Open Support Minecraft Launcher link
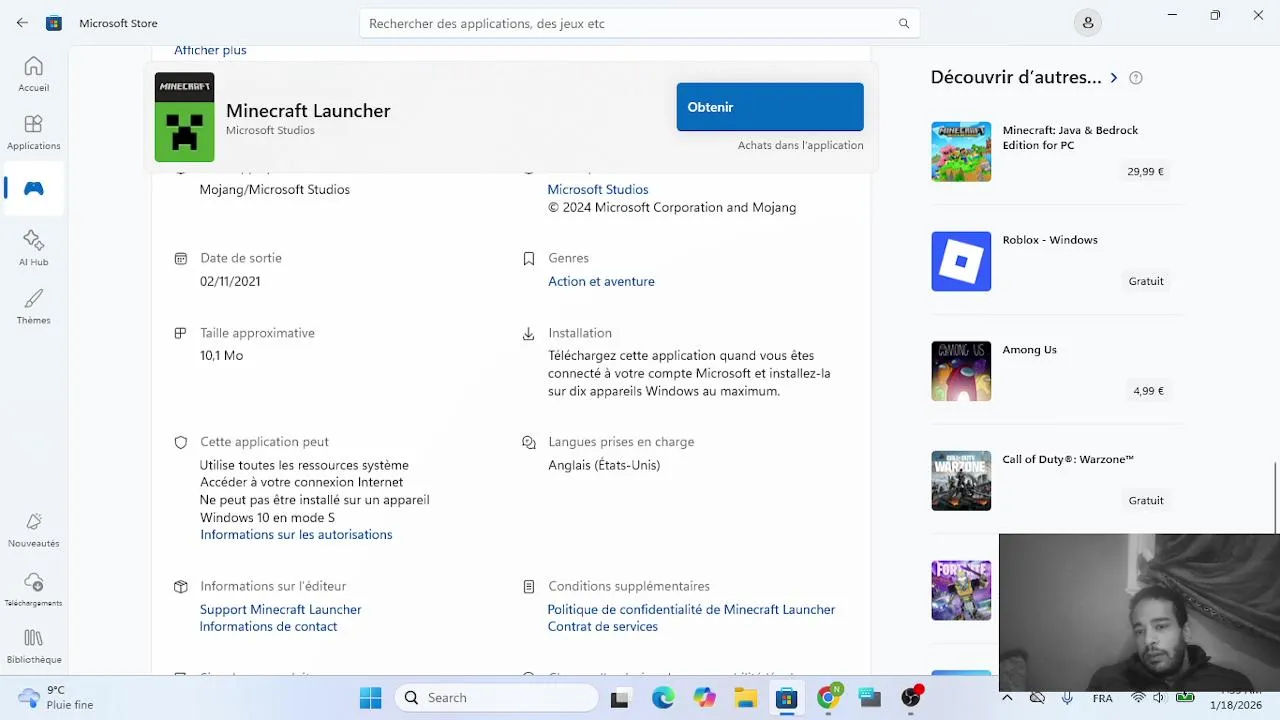The image size is (1280, 720). (280, 609)
